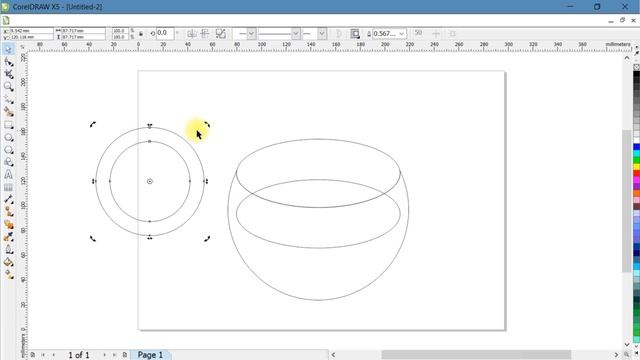This screenshot has width=640, height=360.
Task: Click the horizontal scrollbar left arrow
Action: click(333, 355)
